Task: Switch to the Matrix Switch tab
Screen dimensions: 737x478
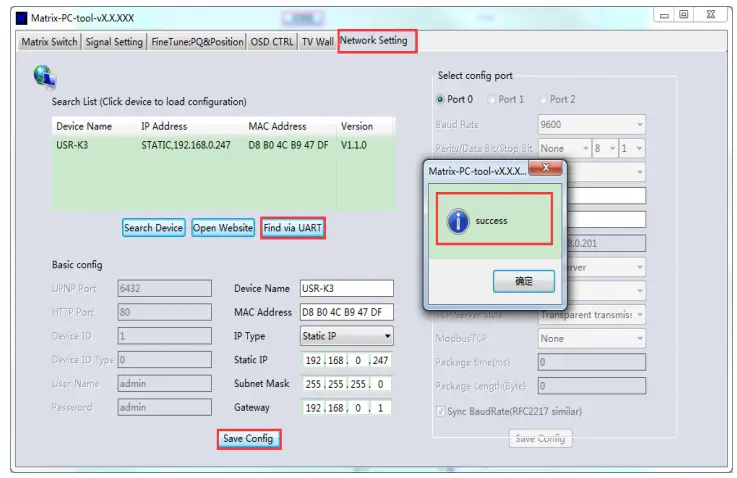Action: point(49,42)
